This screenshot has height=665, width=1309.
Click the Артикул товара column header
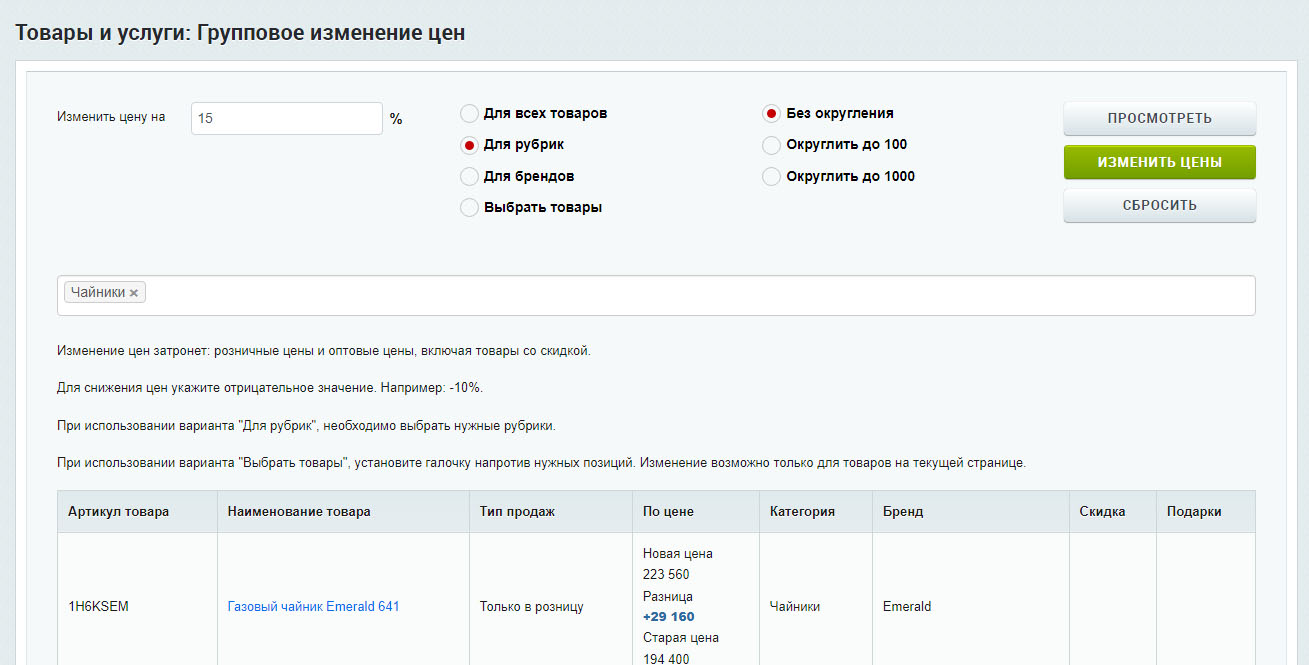tap(118, 511)
